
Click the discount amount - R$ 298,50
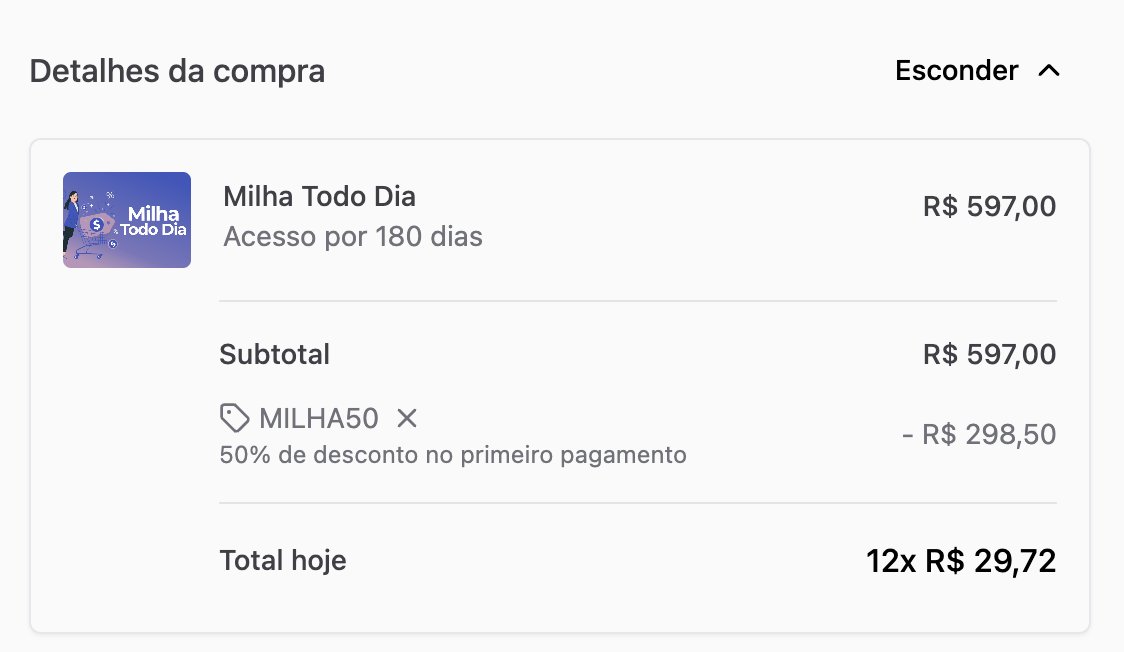(x=979, y=434)
